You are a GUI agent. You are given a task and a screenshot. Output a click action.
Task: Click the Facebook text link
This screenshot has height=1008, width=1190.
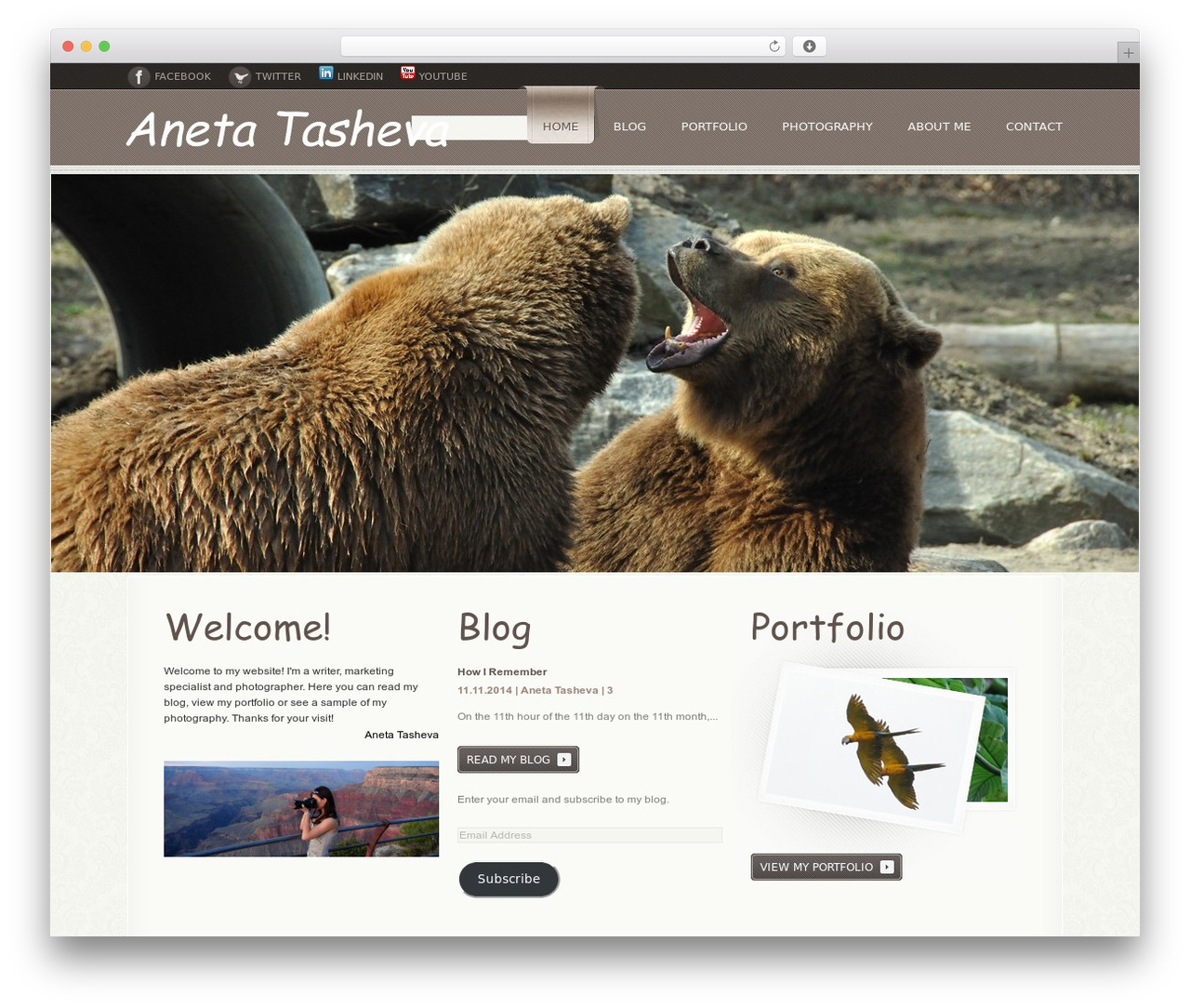183,76
